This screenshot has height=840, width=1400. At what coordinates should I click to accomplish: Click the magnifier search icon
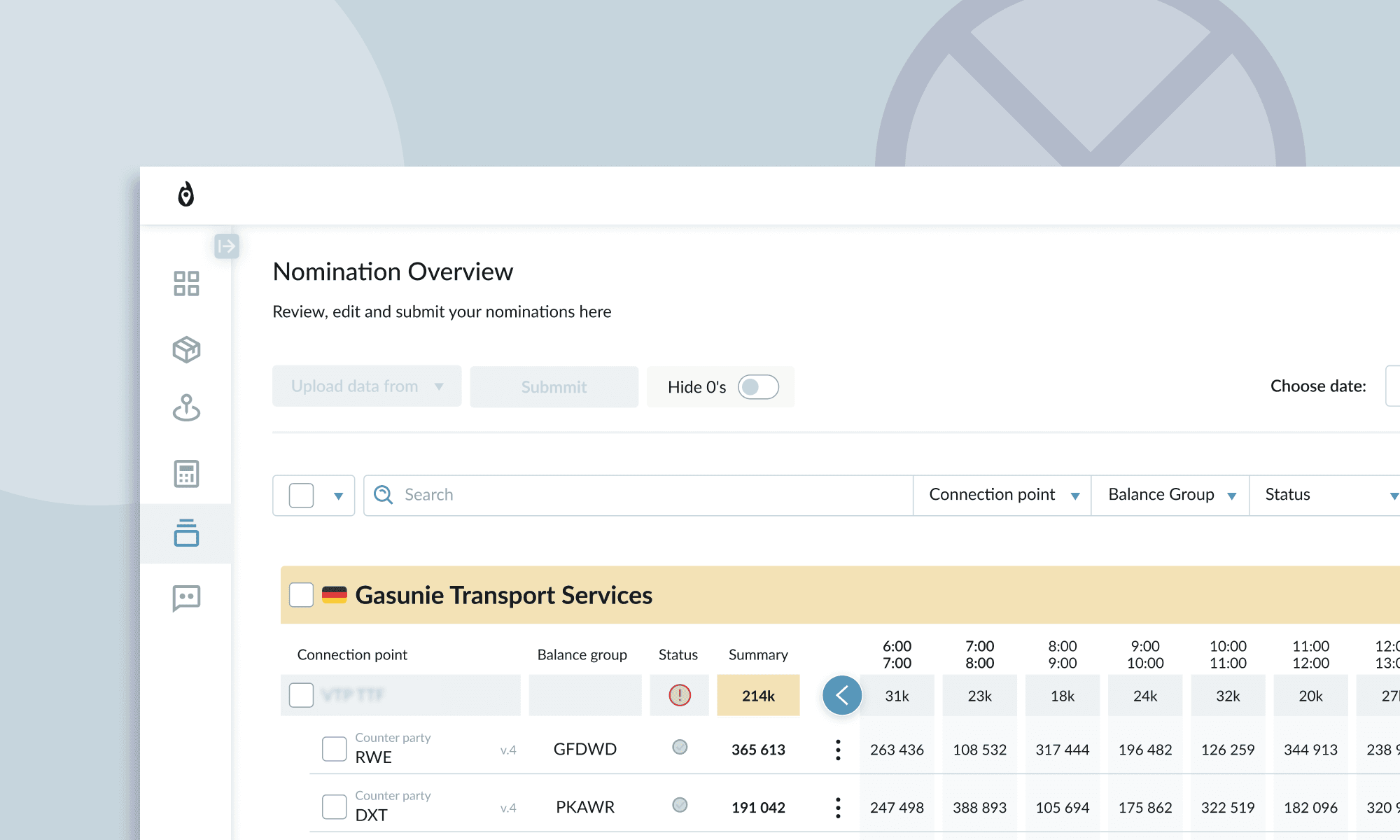point(383,495)
